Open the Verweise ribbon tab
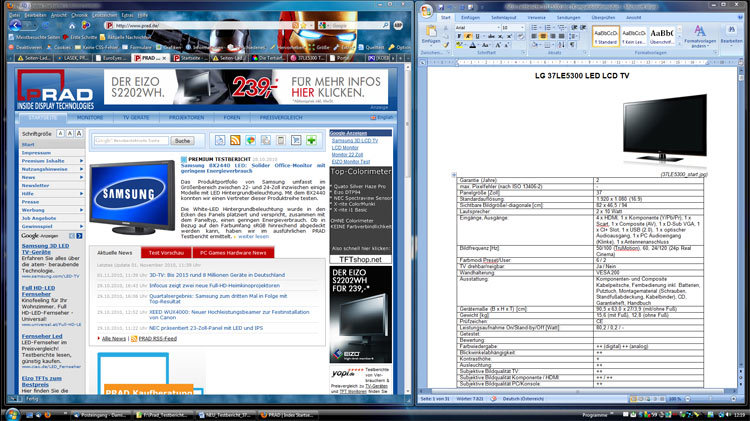The image size is (750, 421). pos(536,17)
